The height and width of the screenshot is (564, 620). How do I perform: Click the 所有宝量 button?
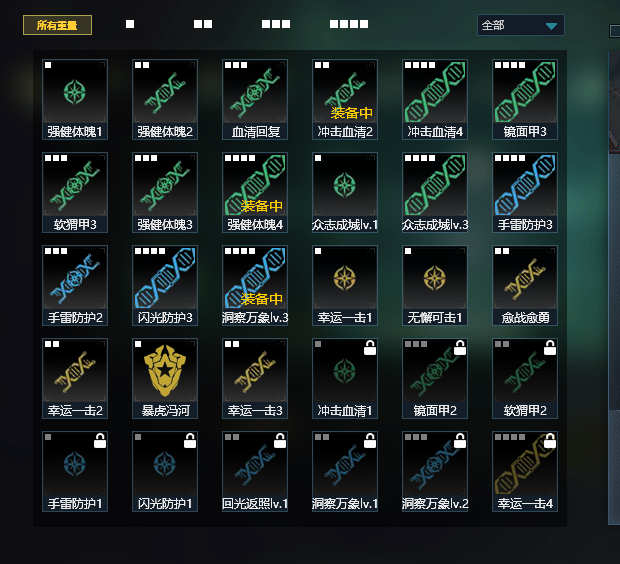point(57,25)
